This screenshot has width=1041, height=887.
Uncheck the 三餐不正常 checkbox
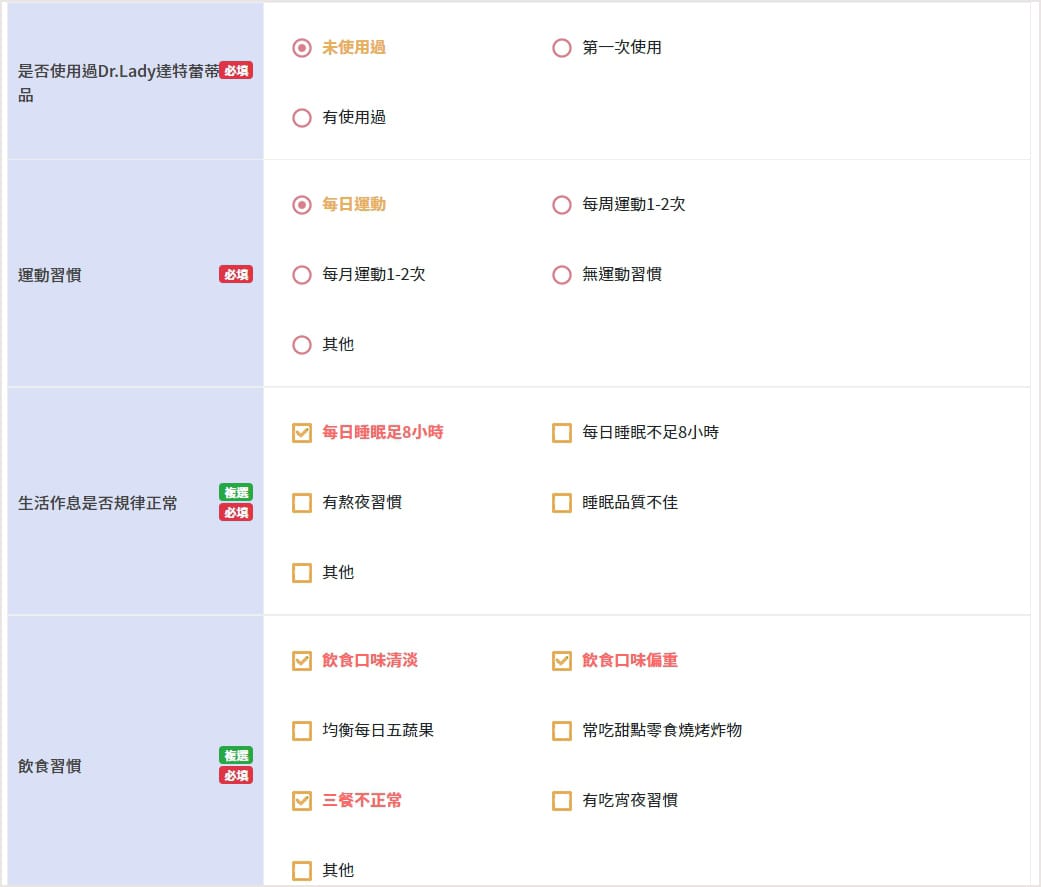(302, 801)
